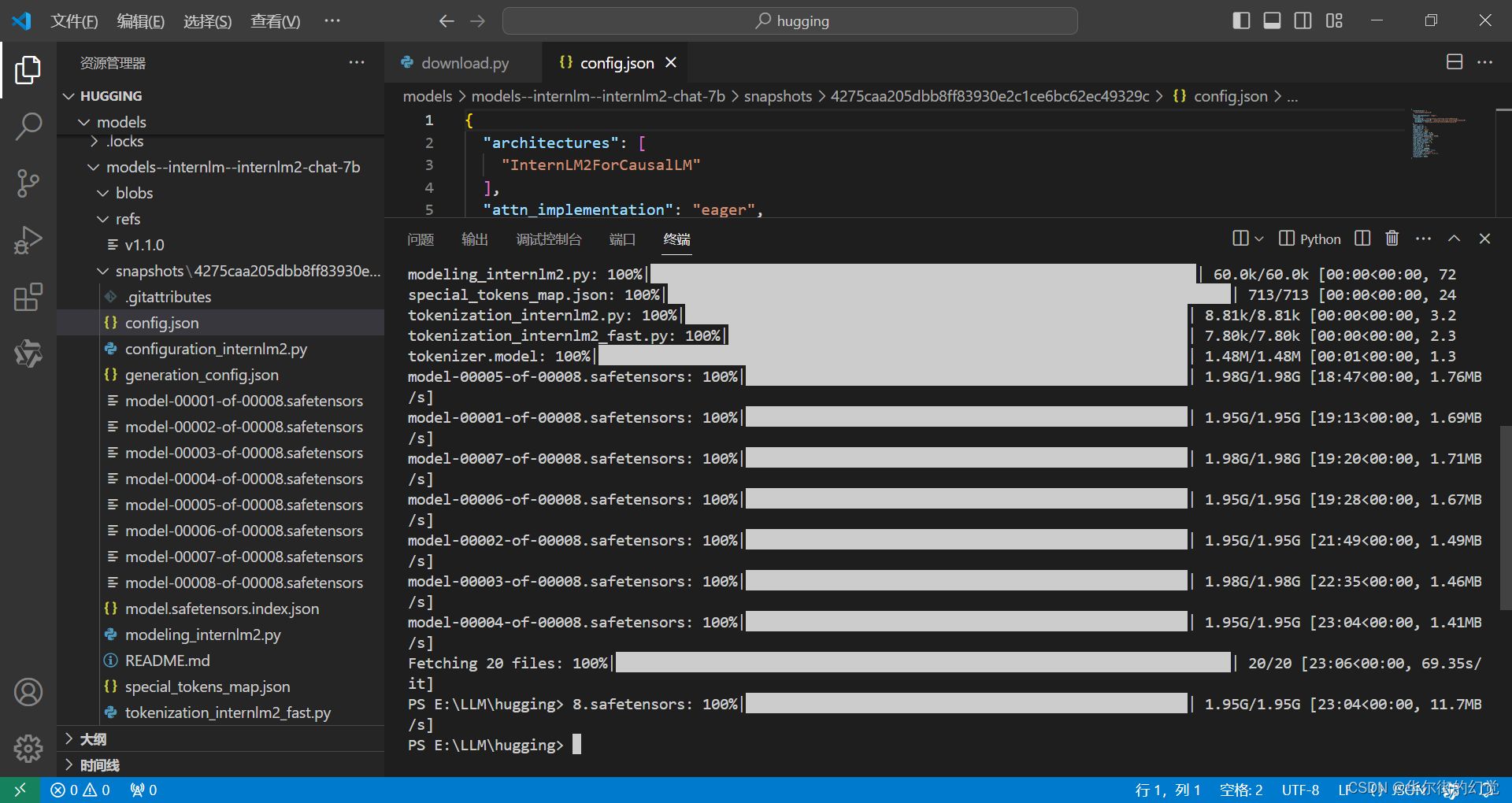Open the last extension view icon in activity bar
Image resolution: width=1512 pixels, height=803 pixels.
point(28,353)
